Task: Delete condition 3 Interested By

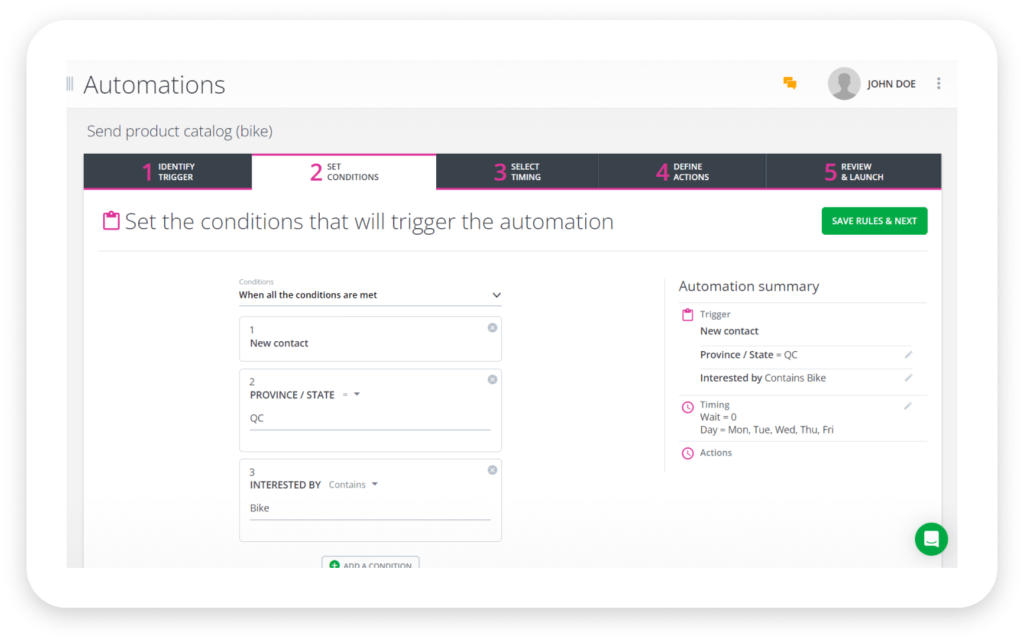Action: [492, 470]
